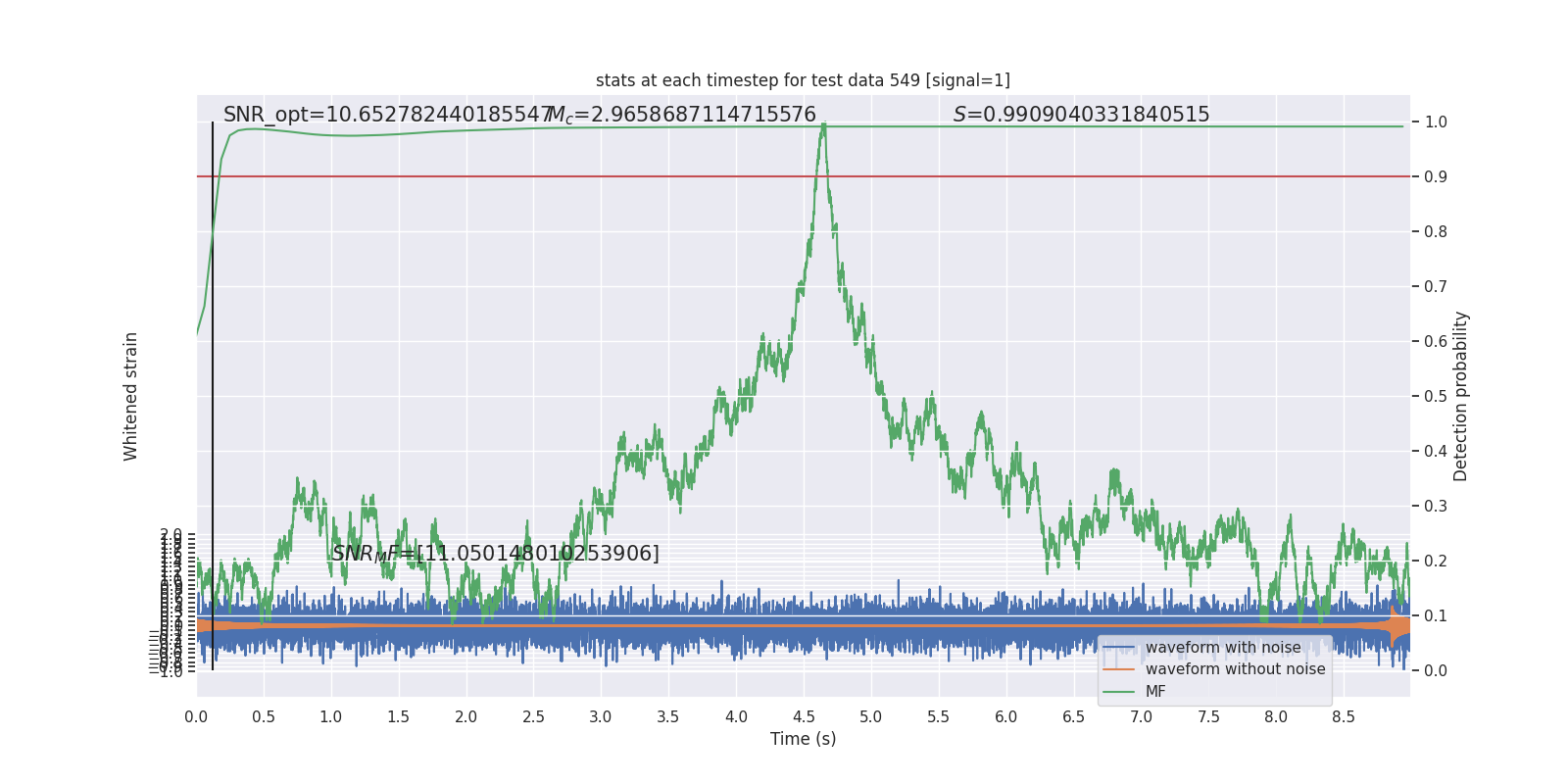1568x784 pixels.
Task: Click the 8.5 time axis tick label
Action: [1344, 717]
